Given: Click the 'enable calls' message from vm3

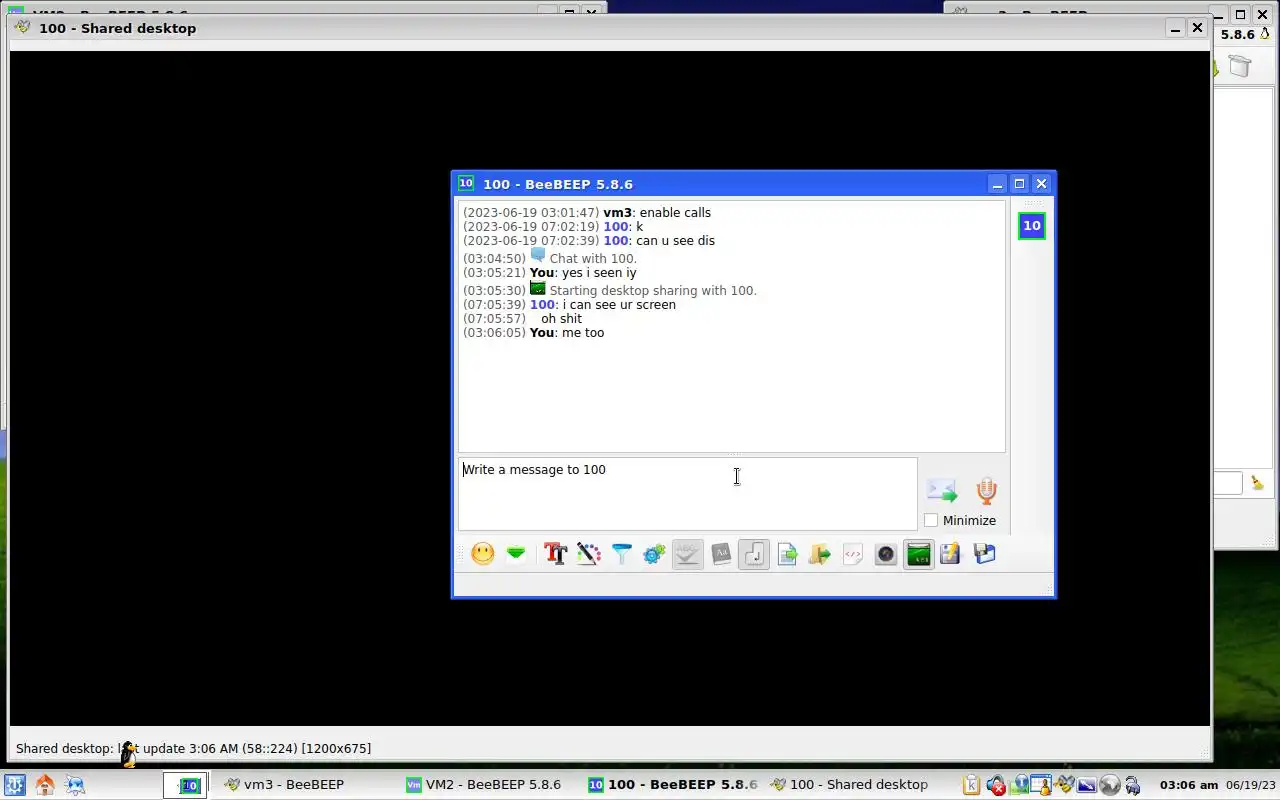Looking at the screenshot, I should click(x=675, y=213).
